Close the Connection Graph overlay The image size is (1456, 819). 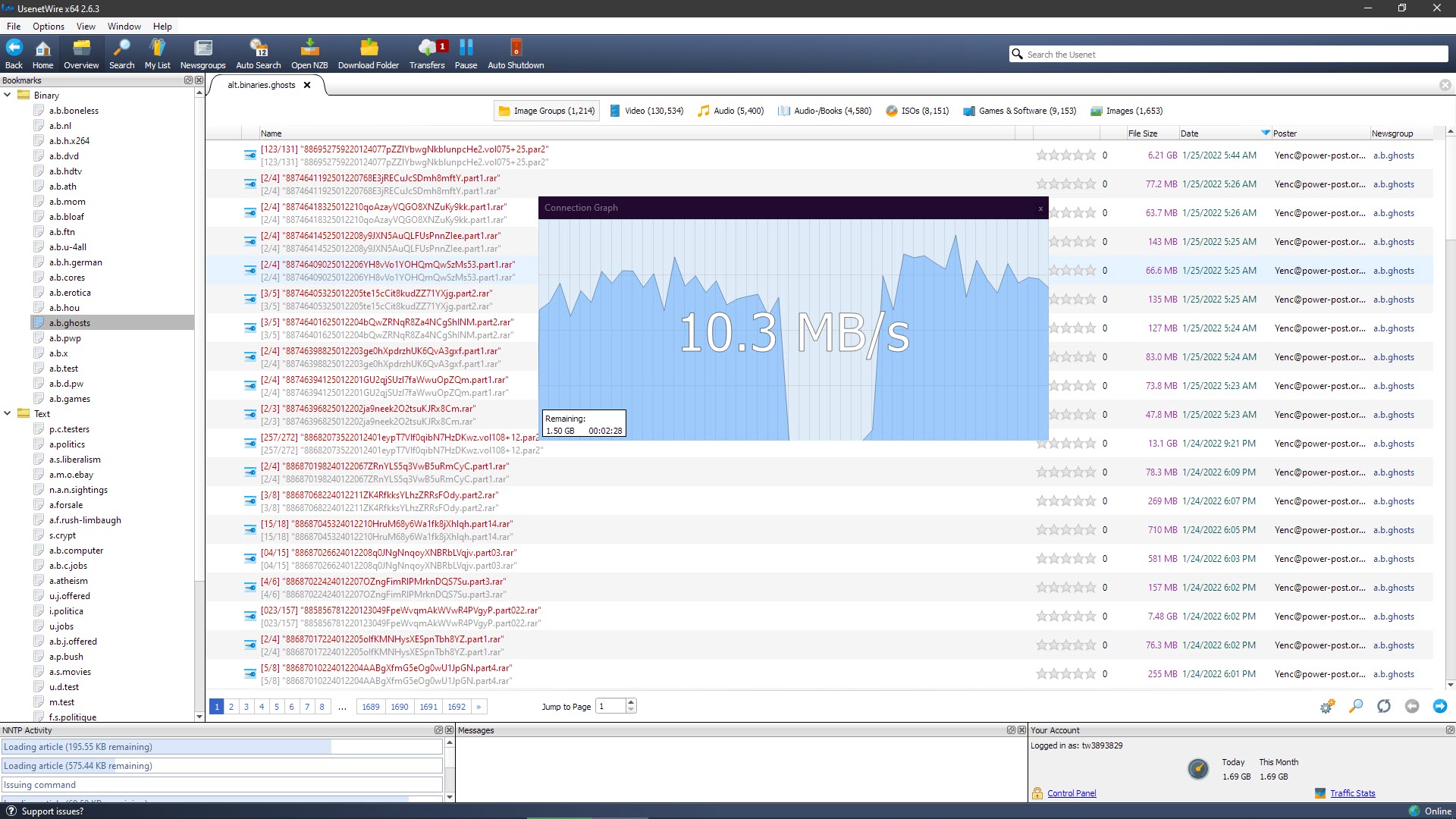click(x=1040, y=209)
